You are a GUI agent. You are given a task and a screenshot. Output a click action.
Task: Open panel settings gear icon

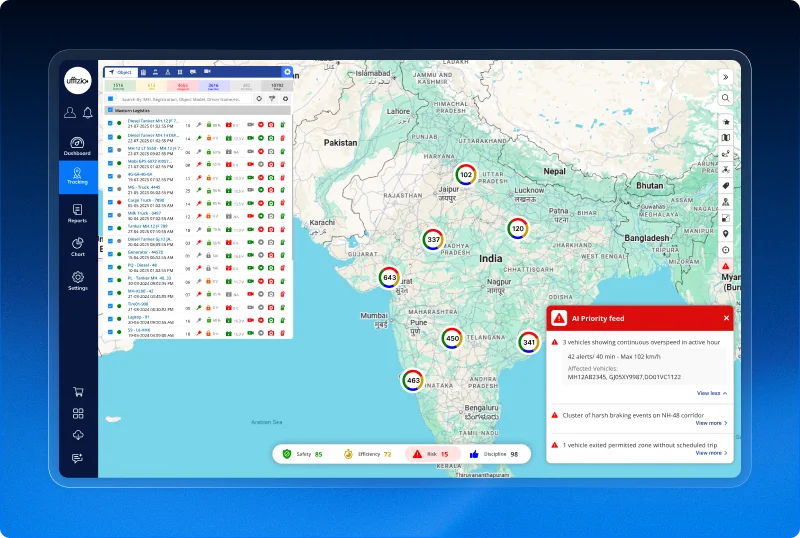coord(287,72)
